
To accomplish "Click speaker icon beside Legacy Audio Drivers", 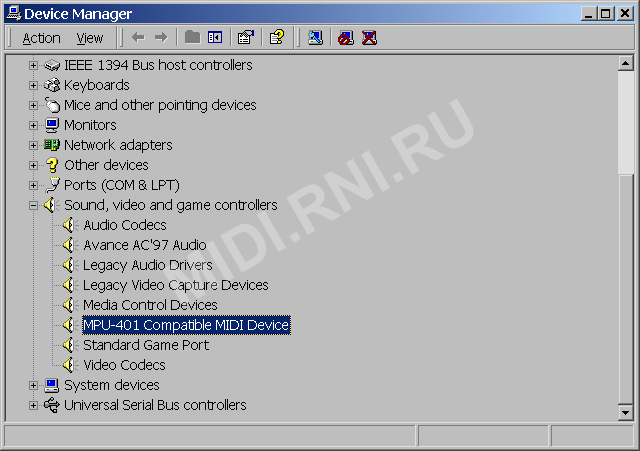I will pos(71,265).
